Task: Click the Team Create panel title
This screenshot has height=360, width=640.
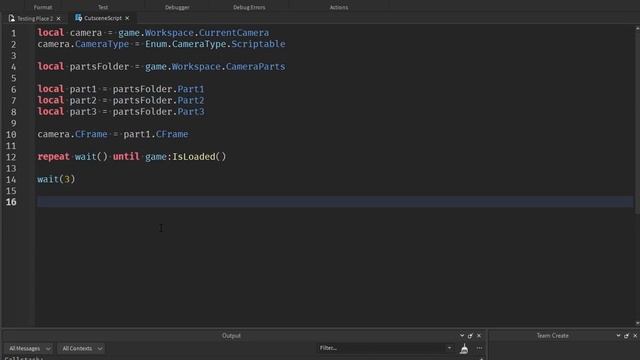Action: 552,336
